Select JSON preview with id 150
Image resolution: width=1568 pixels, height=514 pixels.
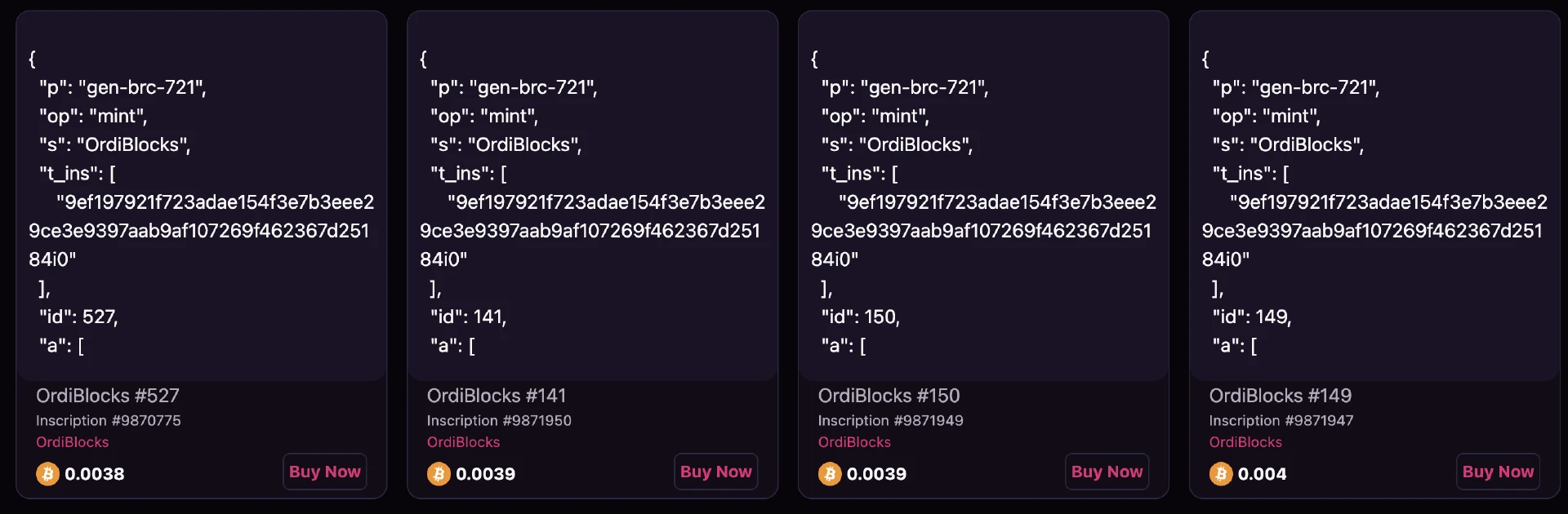983,196
